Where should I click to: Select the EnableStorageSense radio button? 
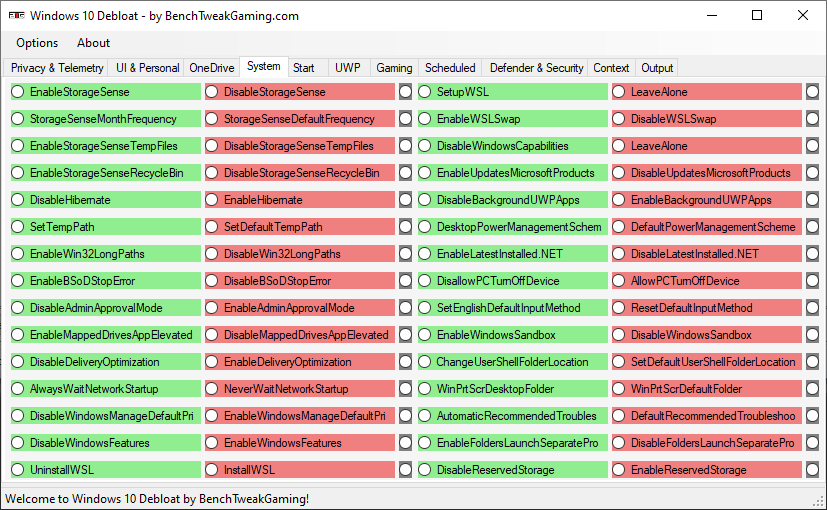(x=105, y=92)
